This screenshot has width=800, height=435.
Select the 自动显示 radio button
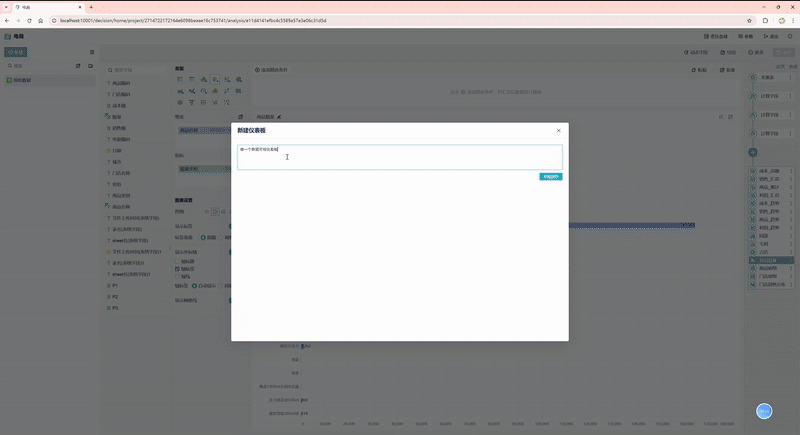[194, 286]
